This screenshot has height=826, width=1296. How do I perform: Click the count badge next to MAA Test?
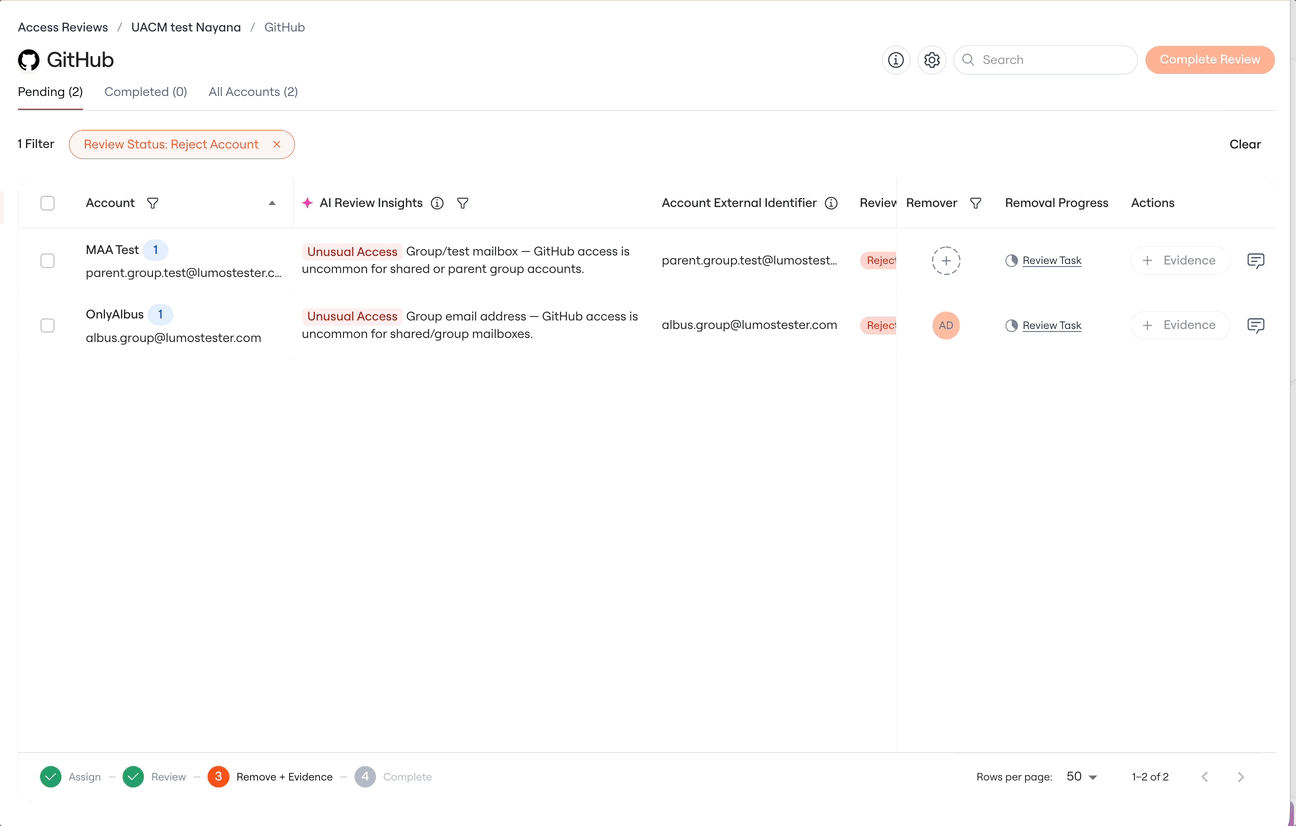pos(156,250)
